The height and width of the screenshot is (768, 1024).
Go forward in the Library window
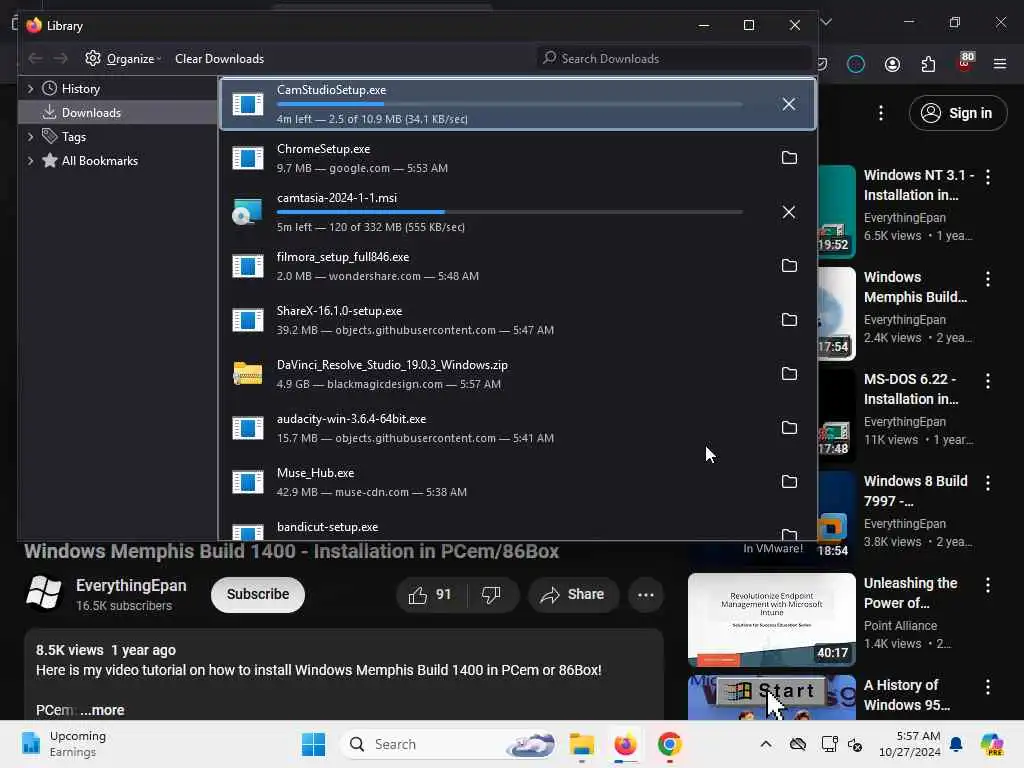click(60, 59)
